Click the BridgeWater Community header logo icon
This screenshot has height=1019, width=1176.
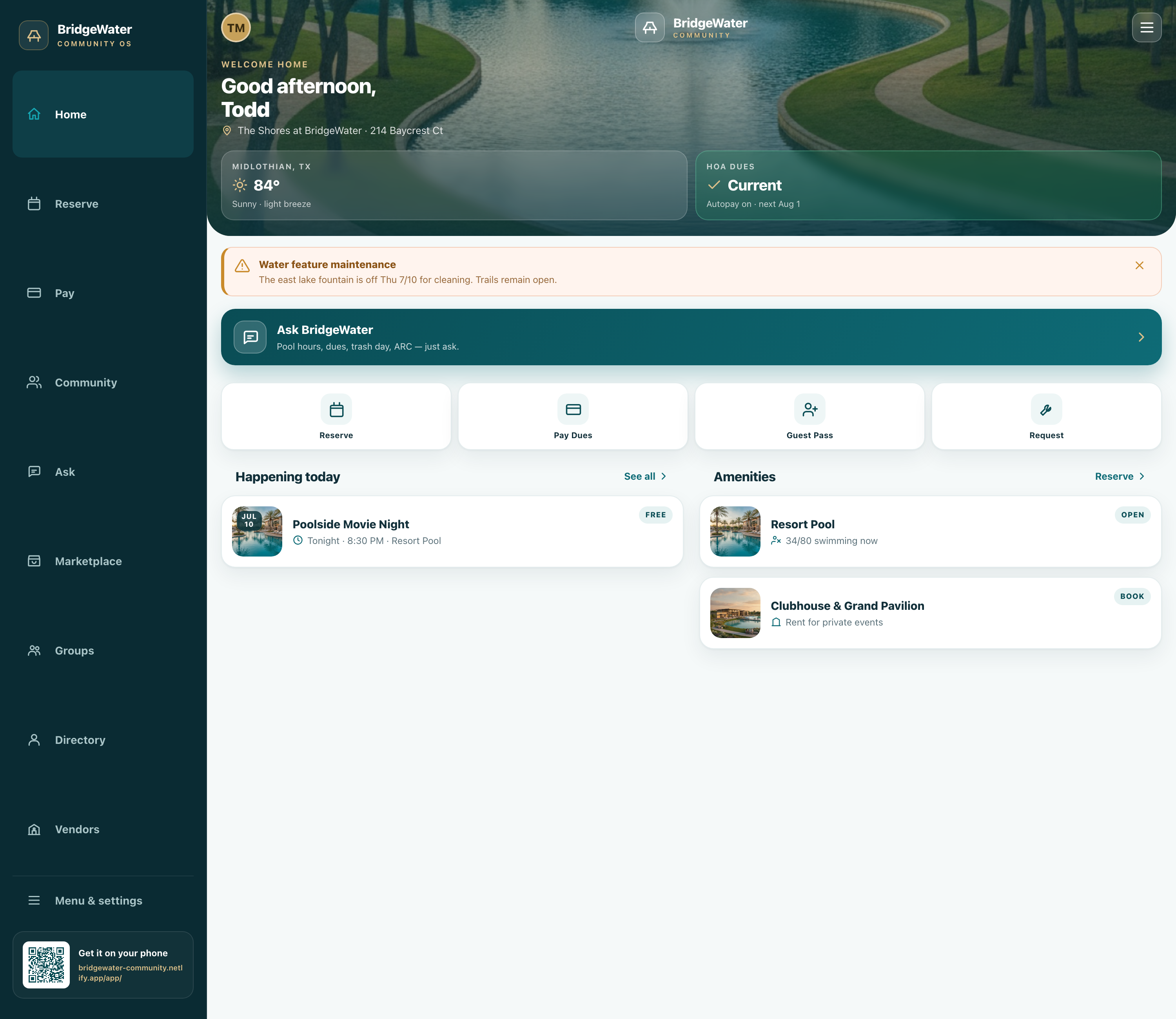point(650,27)
